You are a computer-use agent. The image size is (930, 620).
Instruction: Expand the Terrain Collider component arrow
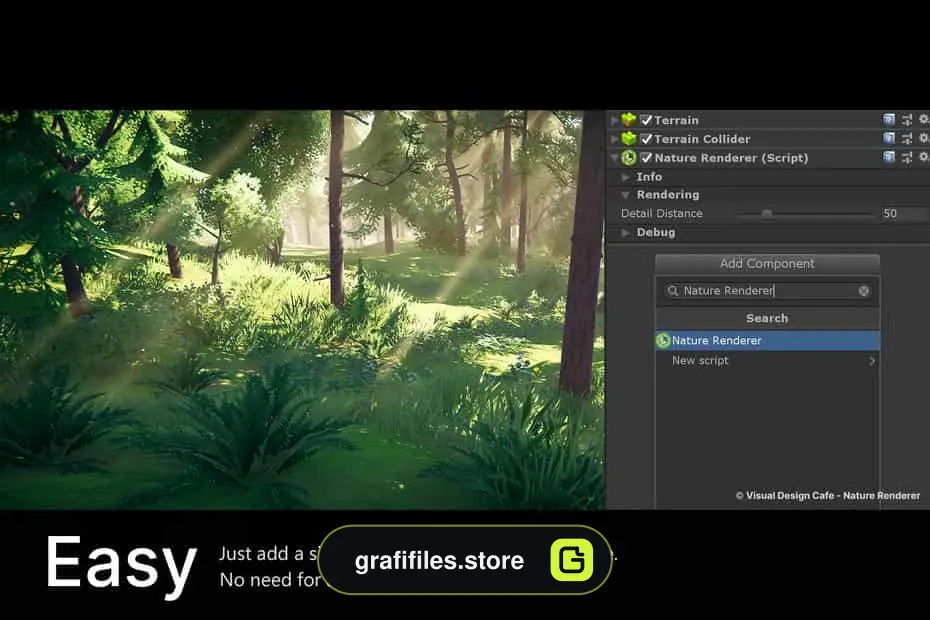(x=614, y=139)
